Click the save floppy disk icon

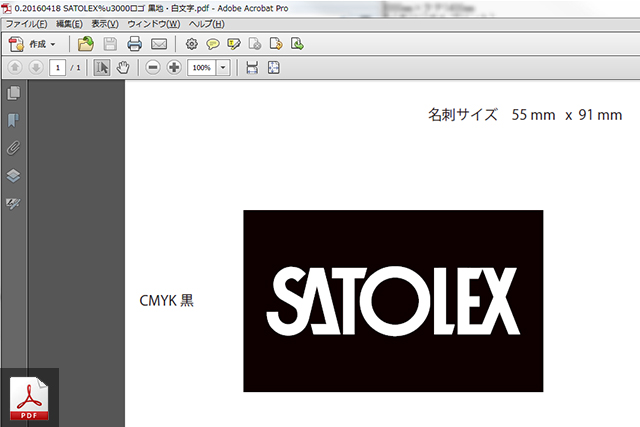[x=110, y=44]
